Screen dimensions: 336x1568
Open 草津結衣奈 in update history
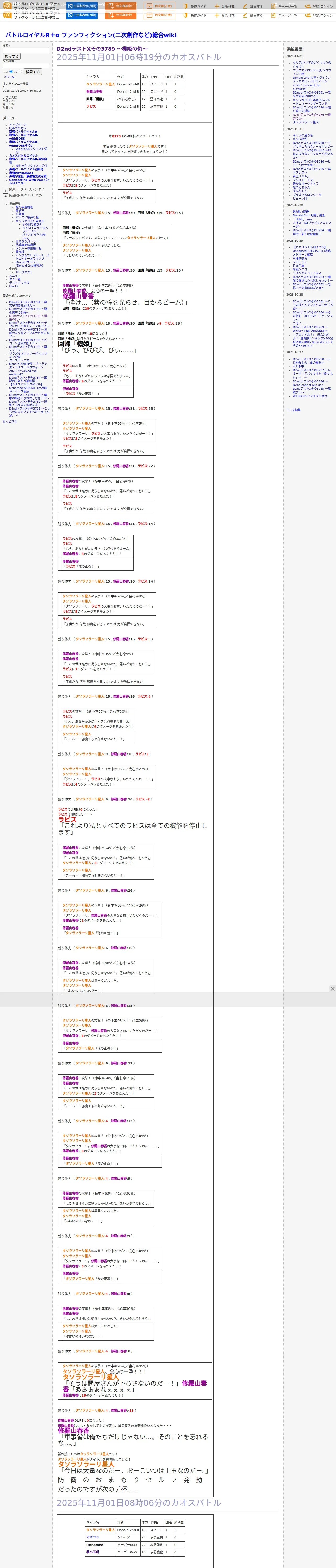[x=300, y=259]
